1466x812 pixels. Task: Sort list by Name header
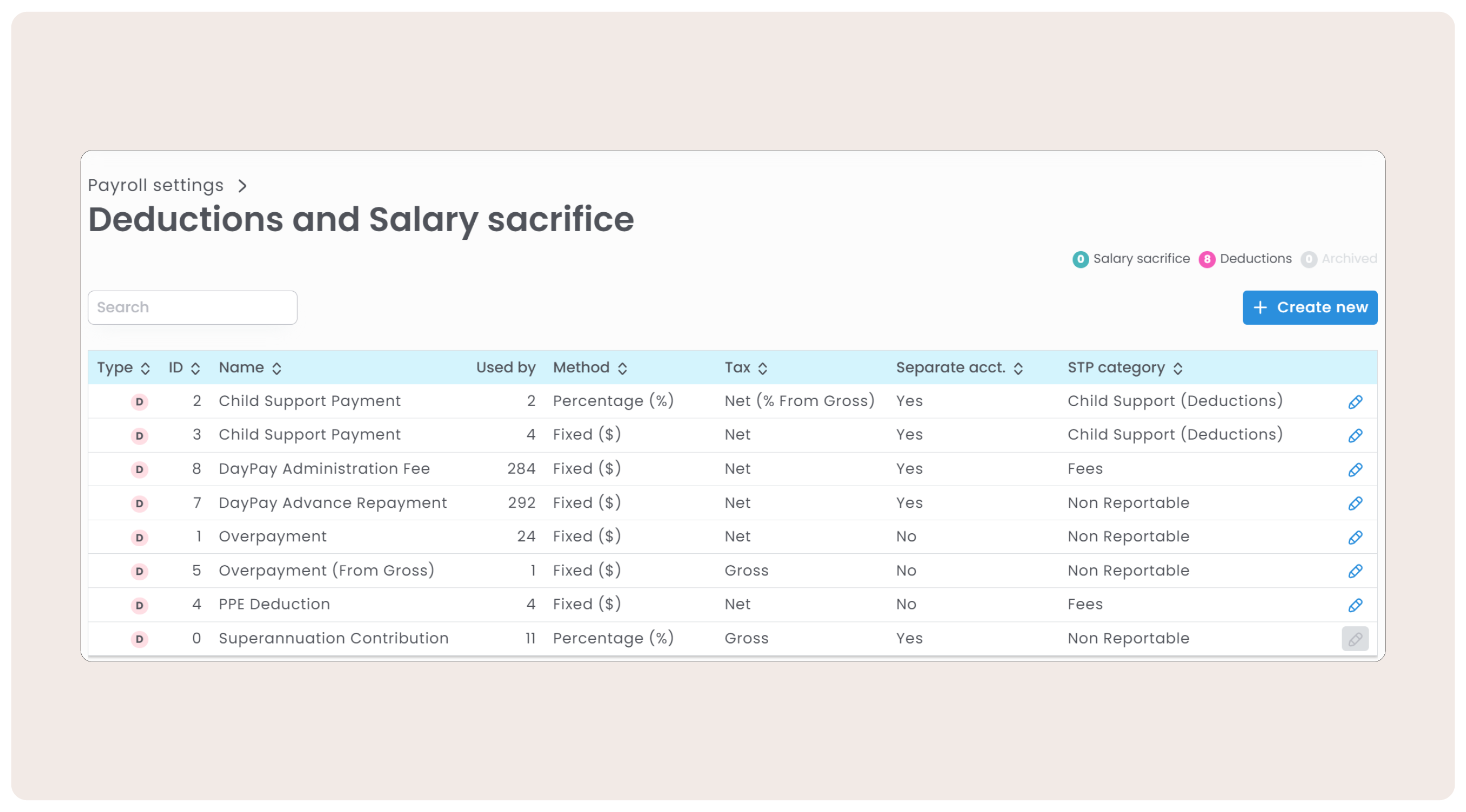(250, 368)
